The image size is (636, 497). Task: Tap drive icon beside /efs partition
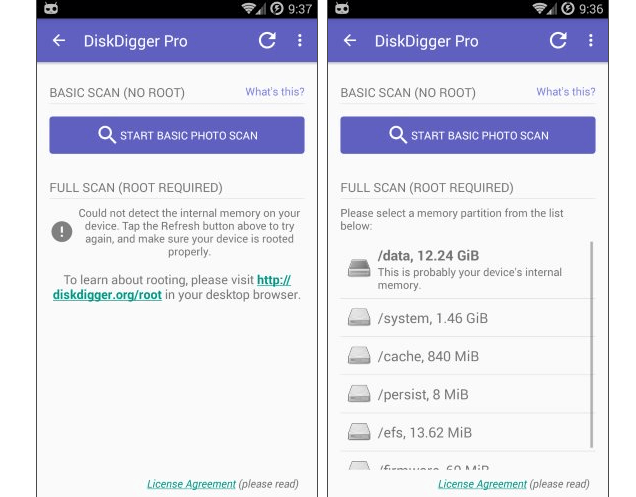[359, 432]
